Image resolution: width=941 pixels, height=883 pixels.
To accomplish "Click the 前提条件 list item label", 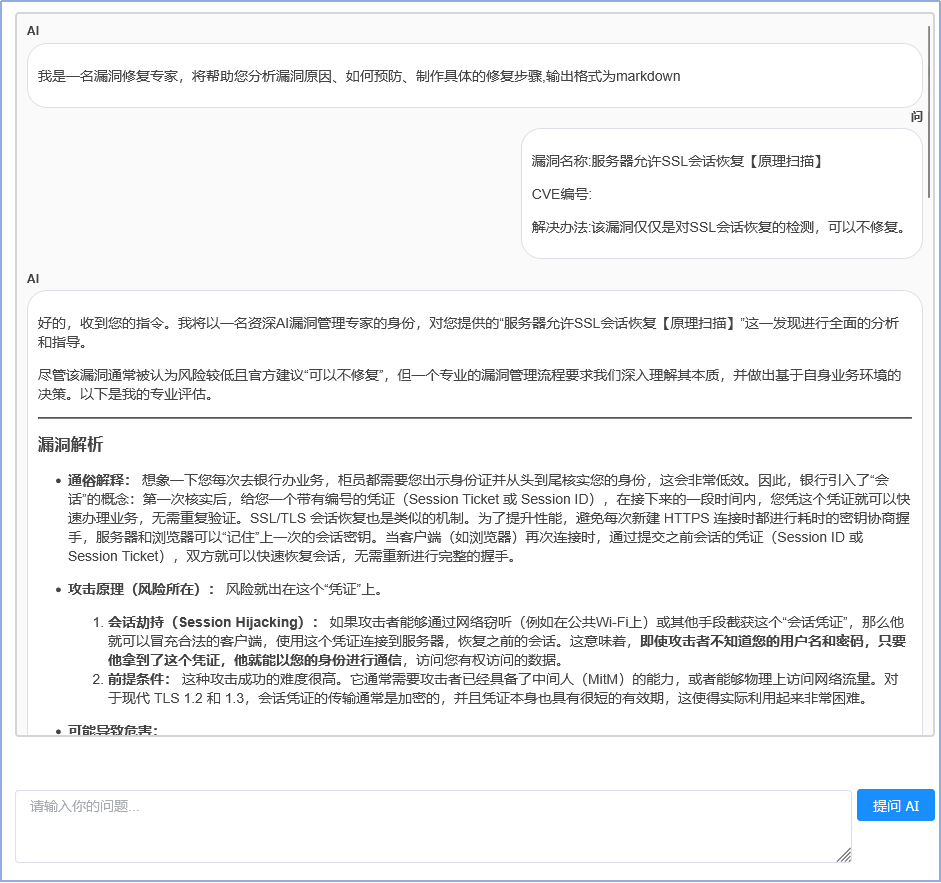I will point(139,680).
